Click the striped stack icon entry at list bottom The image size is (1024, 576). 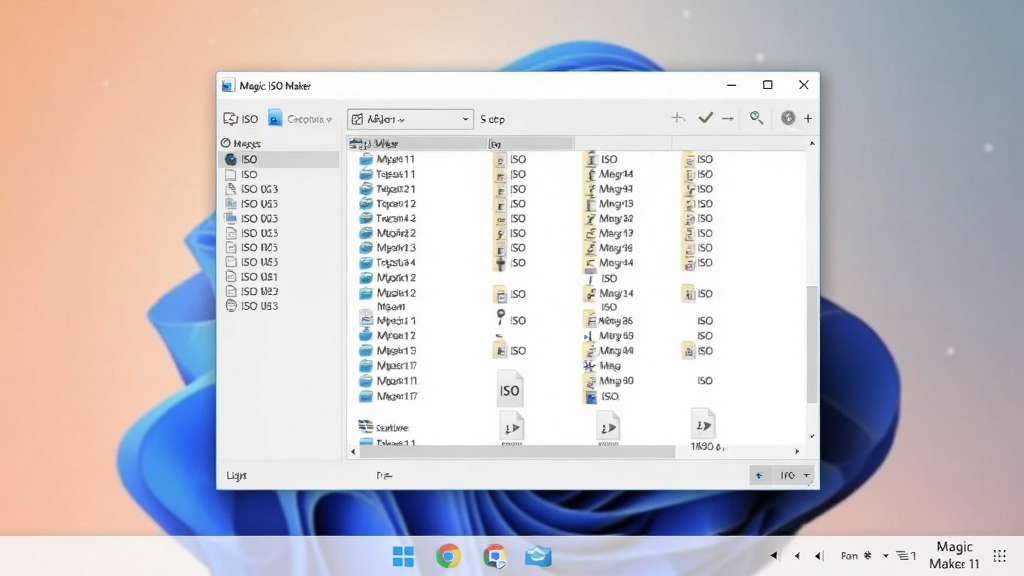(383, 427)
